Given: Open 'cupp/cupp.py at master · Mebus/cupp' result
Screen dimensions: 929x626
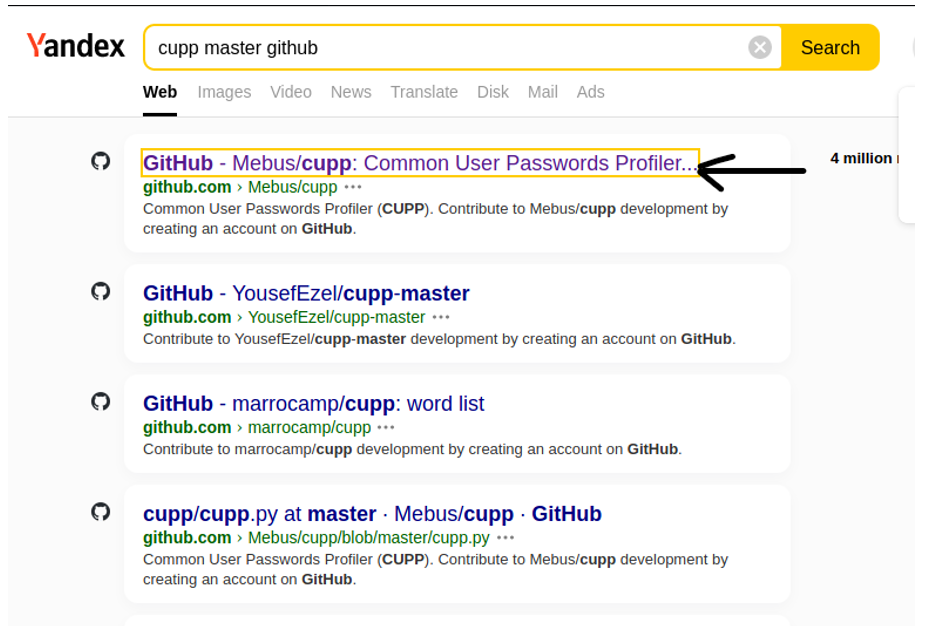Looking at the screenshot, I should 372,513.
